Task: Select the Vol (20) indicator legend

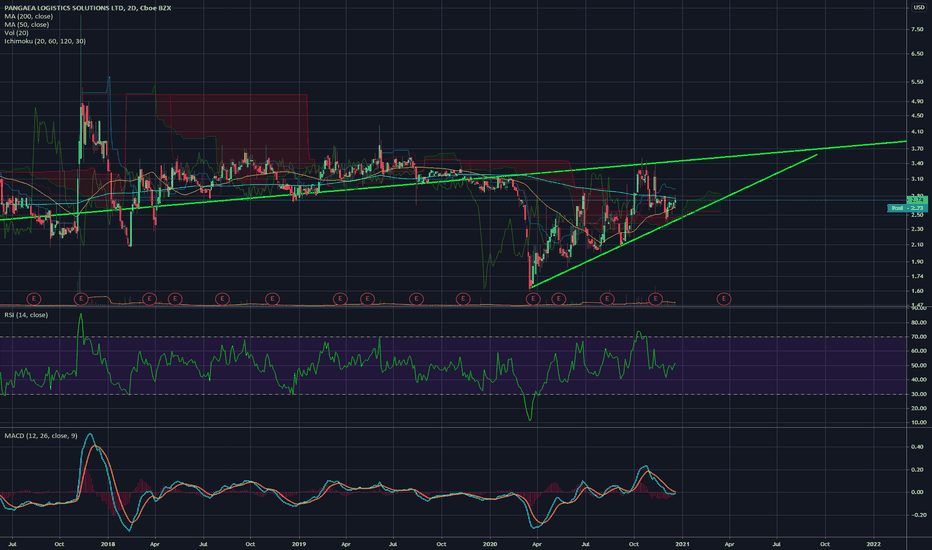Action: (x=16, y=33)
